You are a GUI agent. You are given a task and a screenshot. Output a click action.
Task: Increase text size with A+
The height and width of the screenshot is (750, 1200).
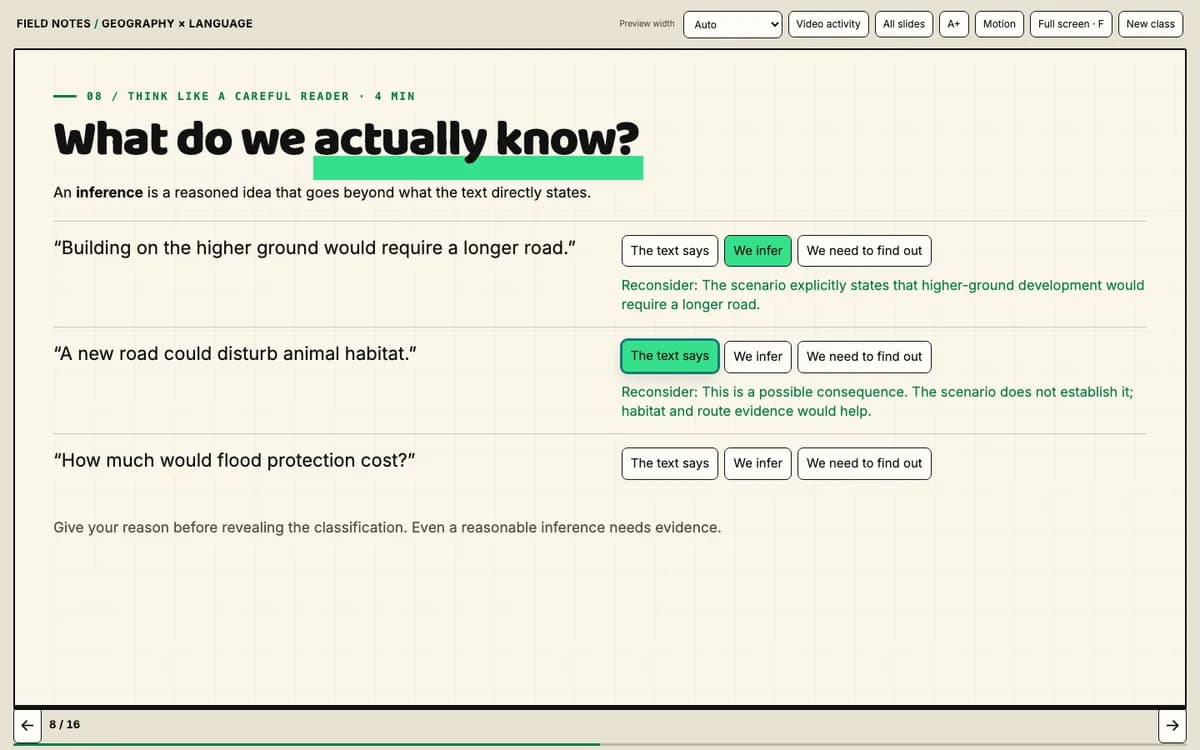click(954, 24)
